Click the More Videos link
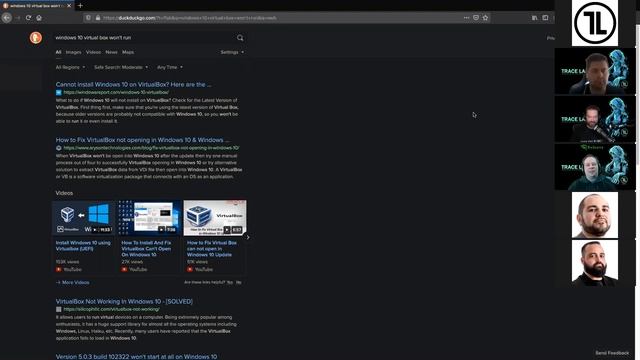Screen dimensions: 640x360 pos(73,282)
